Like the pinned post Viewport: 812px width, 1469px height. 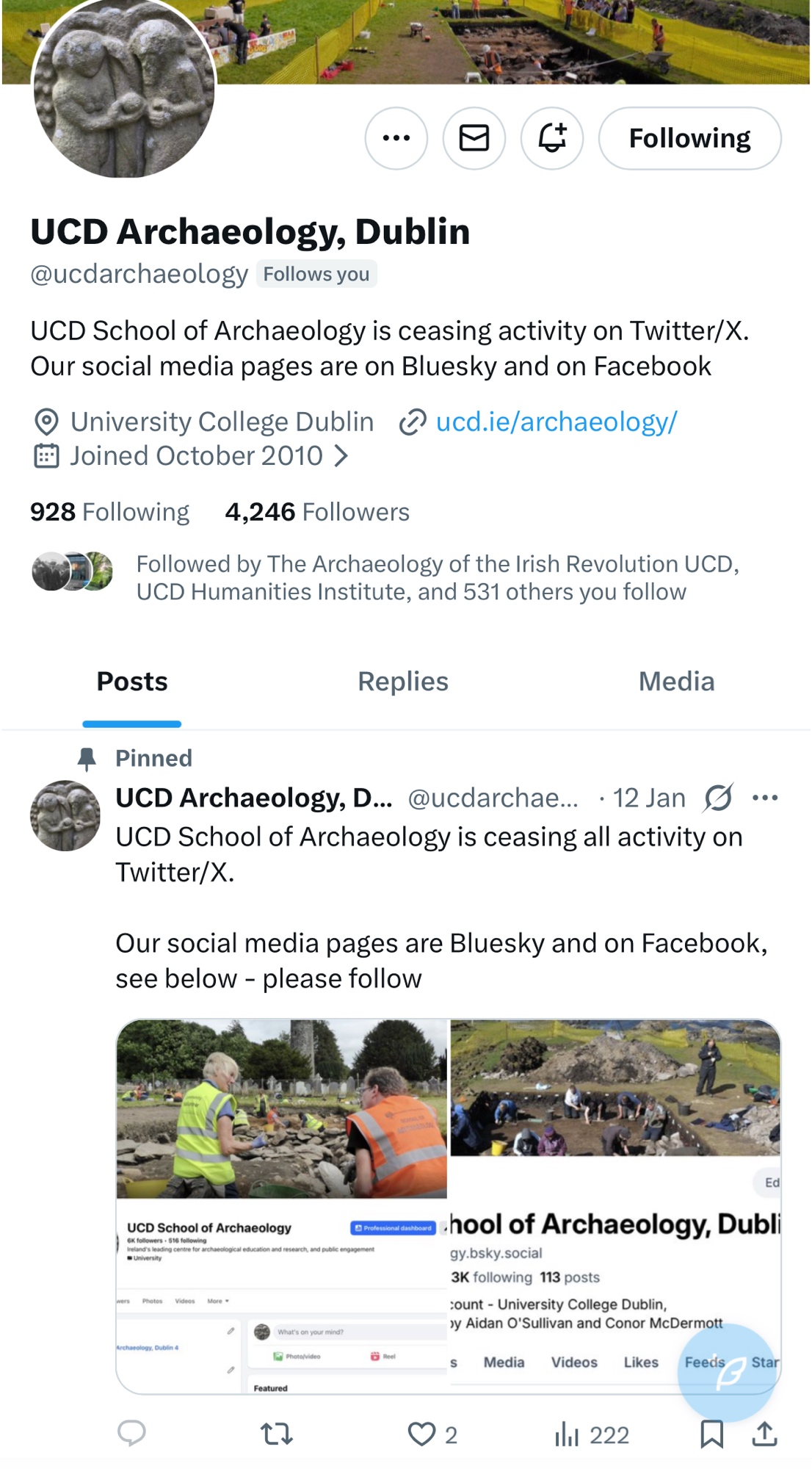(422, 1433)
